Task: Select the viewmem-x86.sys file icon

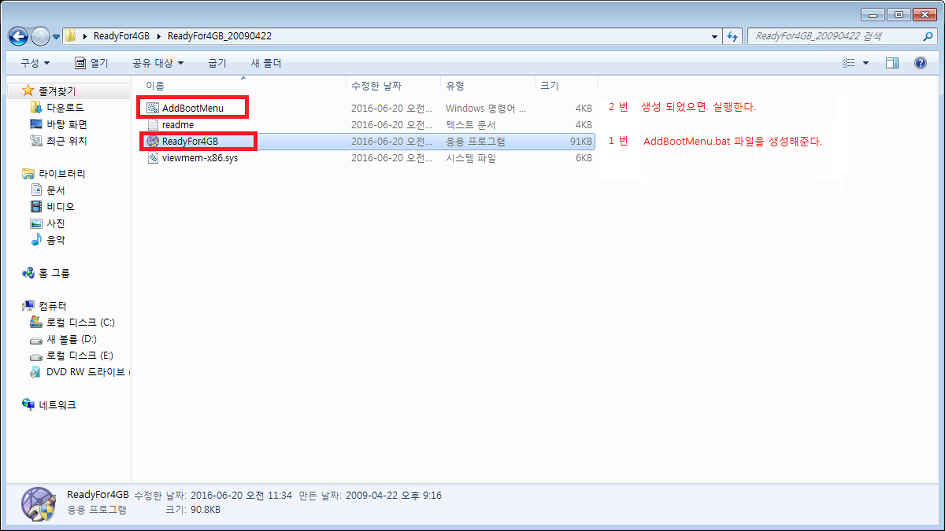Action: (152, 158)
